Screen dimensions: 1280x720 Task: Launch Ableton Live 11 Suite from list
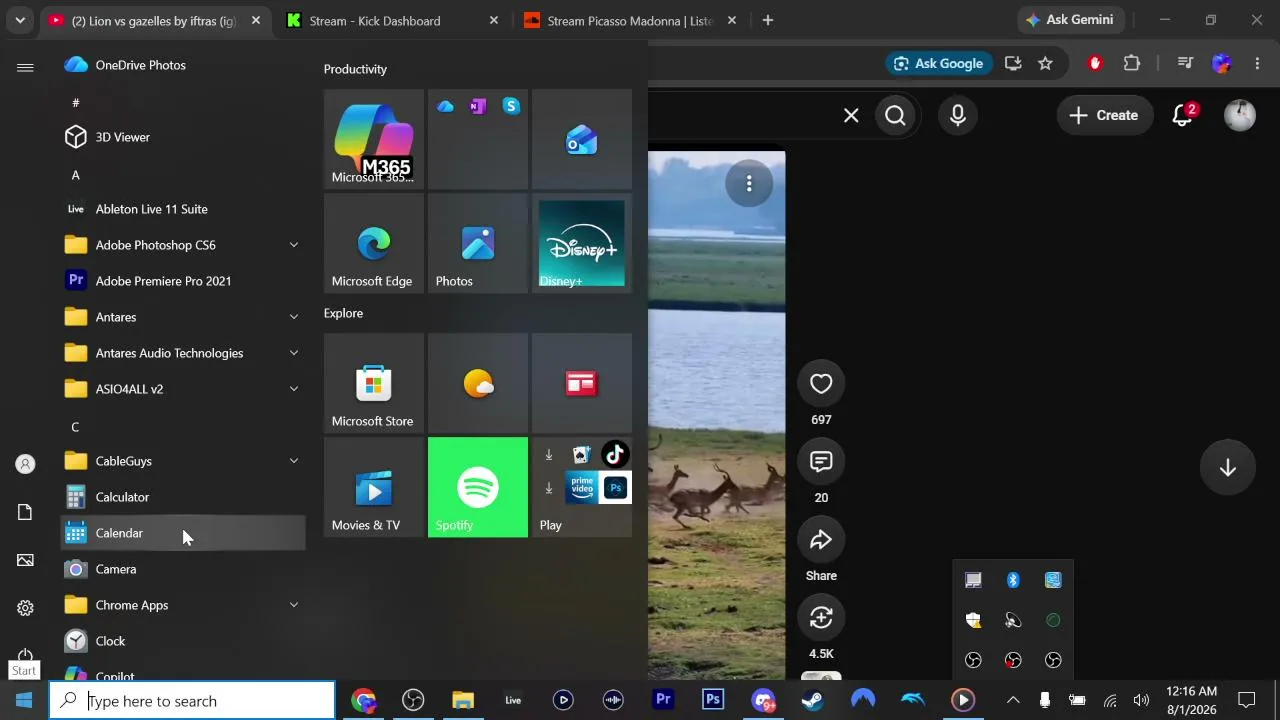point(183,209)
